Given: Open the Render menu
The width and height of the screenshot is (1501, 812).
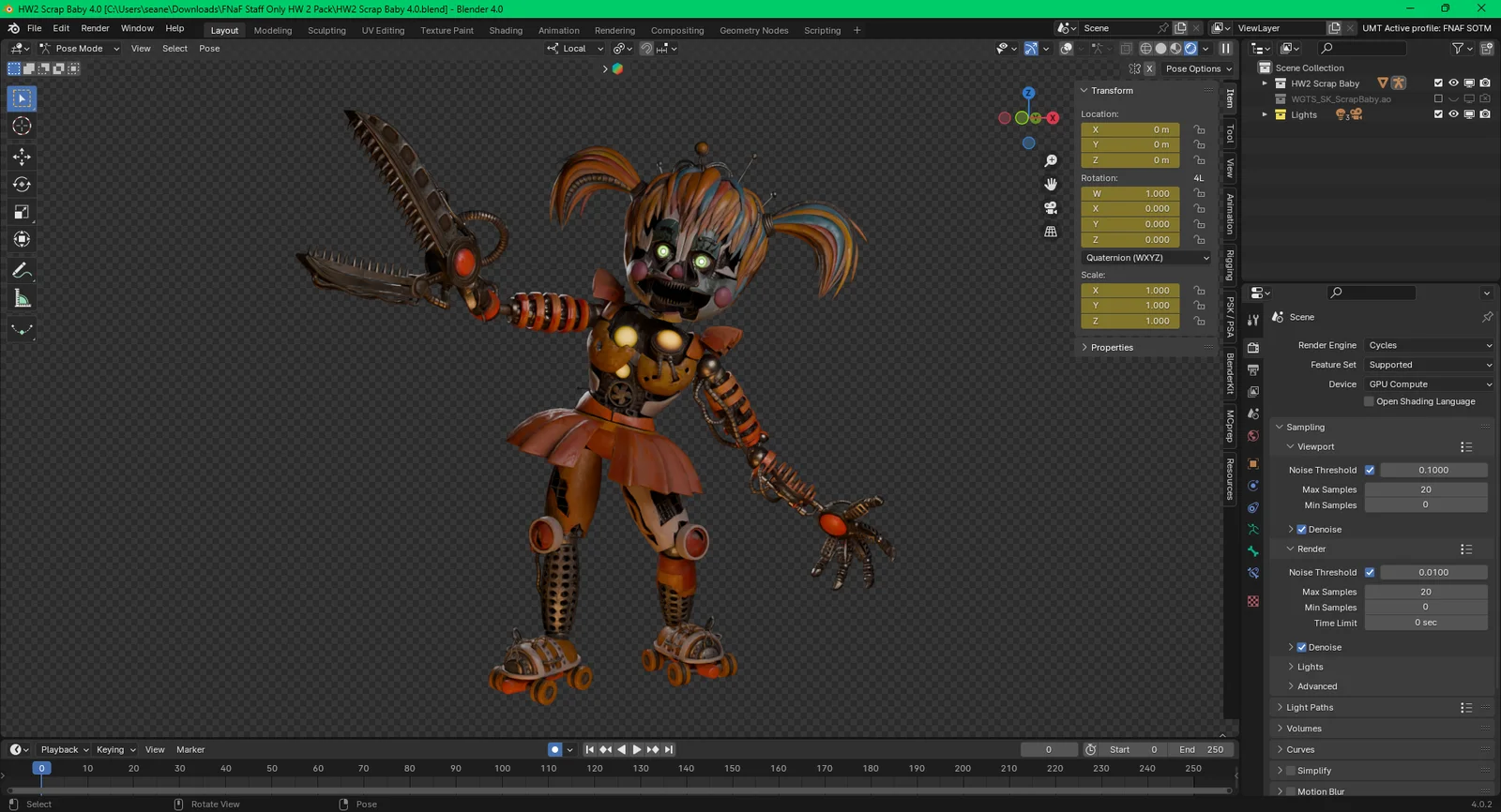Looking at the screenshot, I should pos(95,28).
